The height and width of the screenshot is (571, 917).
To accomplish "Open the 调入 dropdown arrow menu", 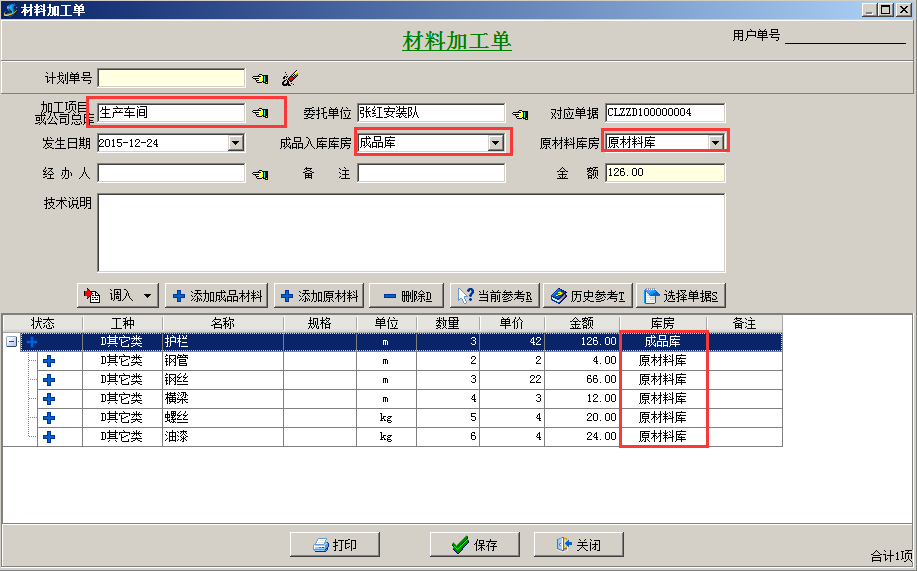I will click(x=149, y=296).
